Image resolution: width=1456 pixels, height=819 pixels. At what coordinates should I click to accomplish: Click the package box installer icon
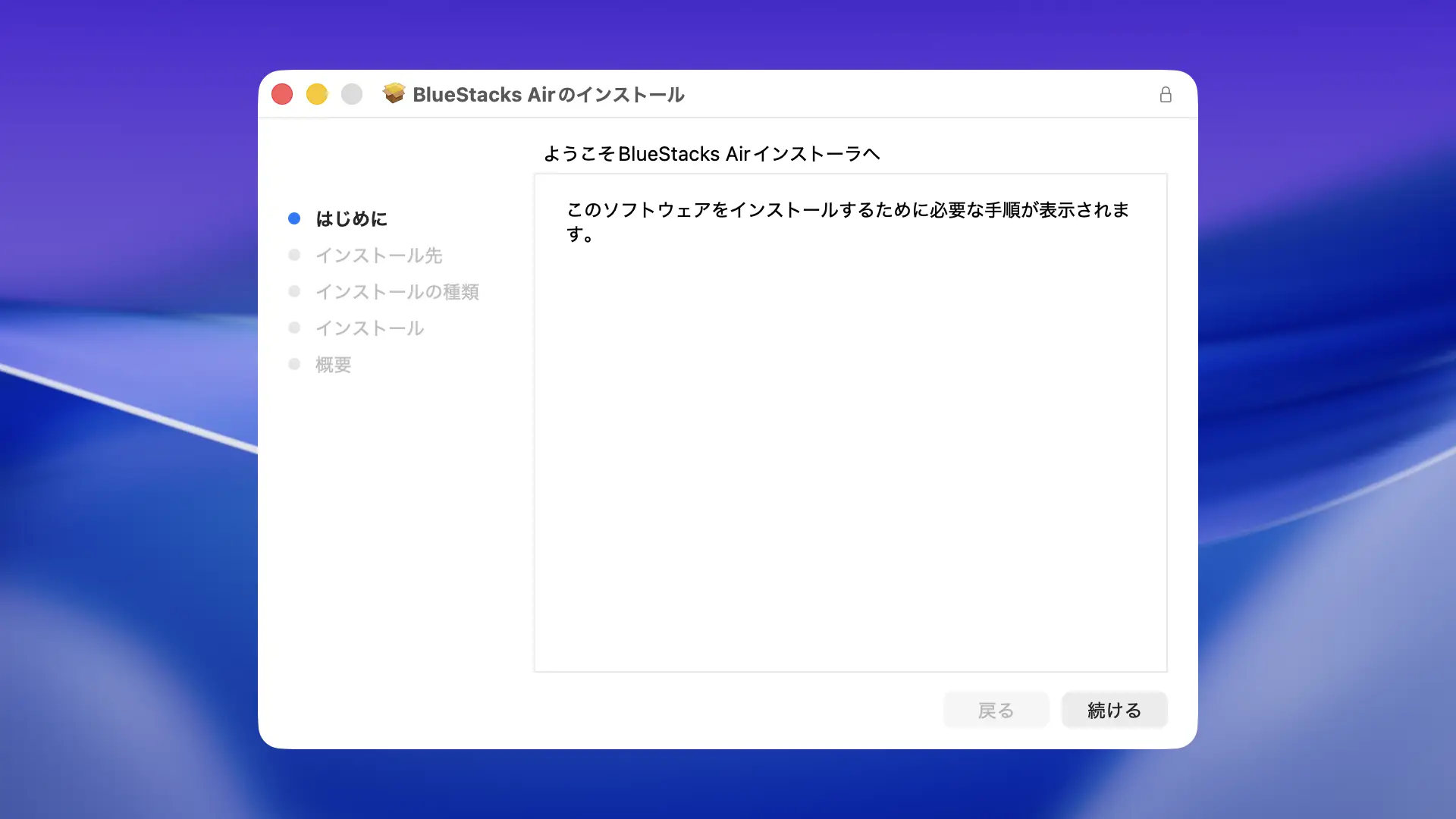(394, 93)
